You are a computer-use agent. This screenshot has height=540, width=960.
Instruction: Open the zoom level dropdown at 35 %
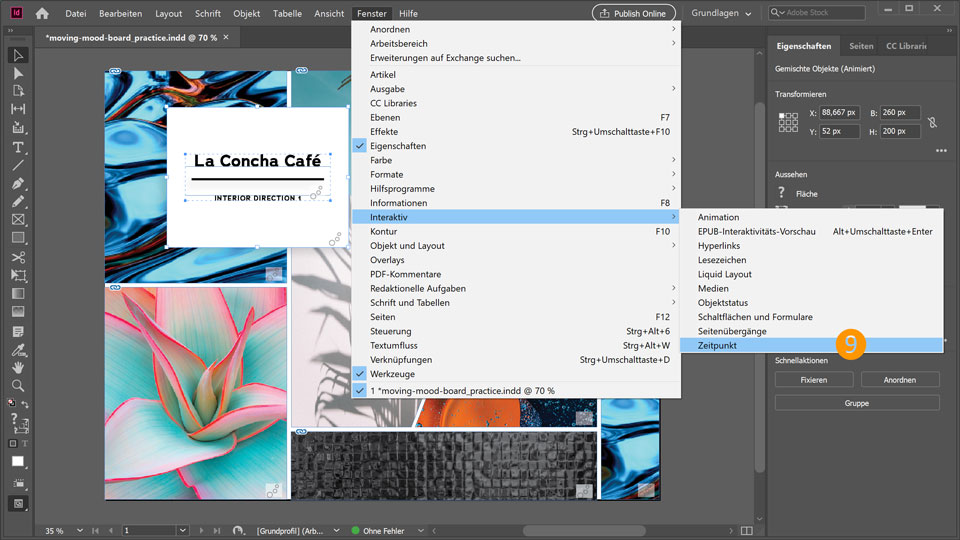tap(80, 531)
